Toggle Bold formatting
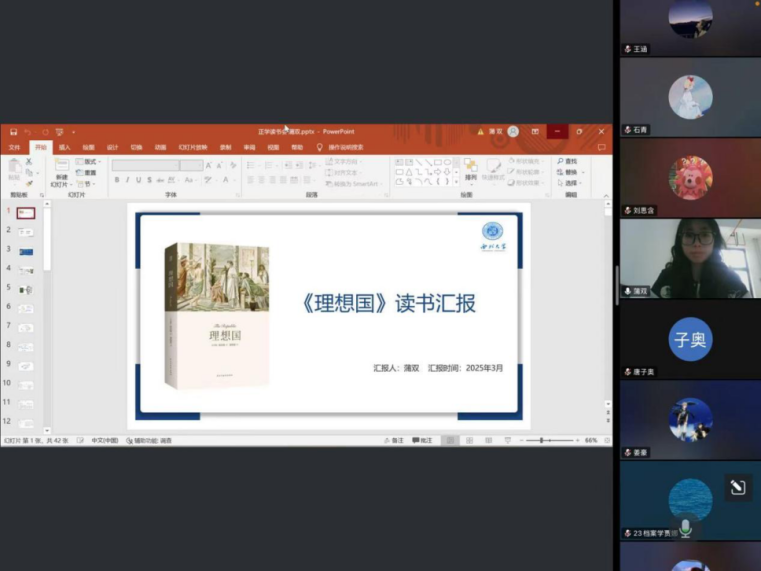The height and width of the screenshot is (571, 761). (x=116, y=180)
